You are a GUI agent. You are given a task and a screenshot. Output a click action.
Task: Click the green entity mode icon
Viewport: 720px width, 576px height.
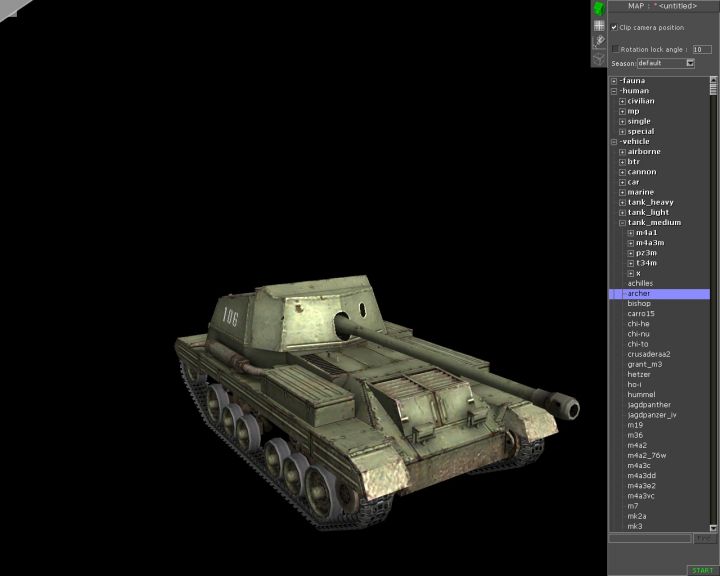click(598, 9)
